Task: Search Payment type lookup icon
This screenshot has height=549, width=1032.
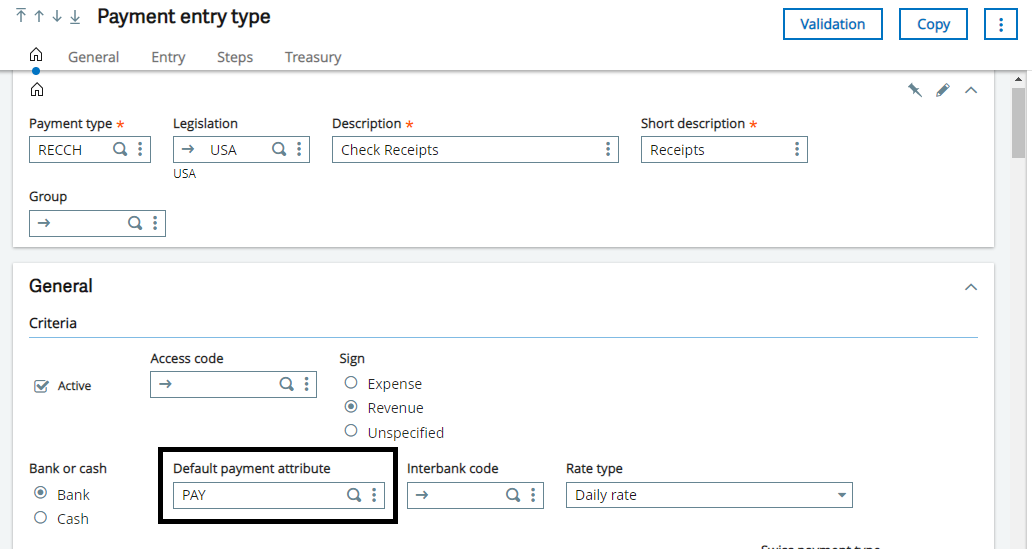Action: tap(120, 149)
